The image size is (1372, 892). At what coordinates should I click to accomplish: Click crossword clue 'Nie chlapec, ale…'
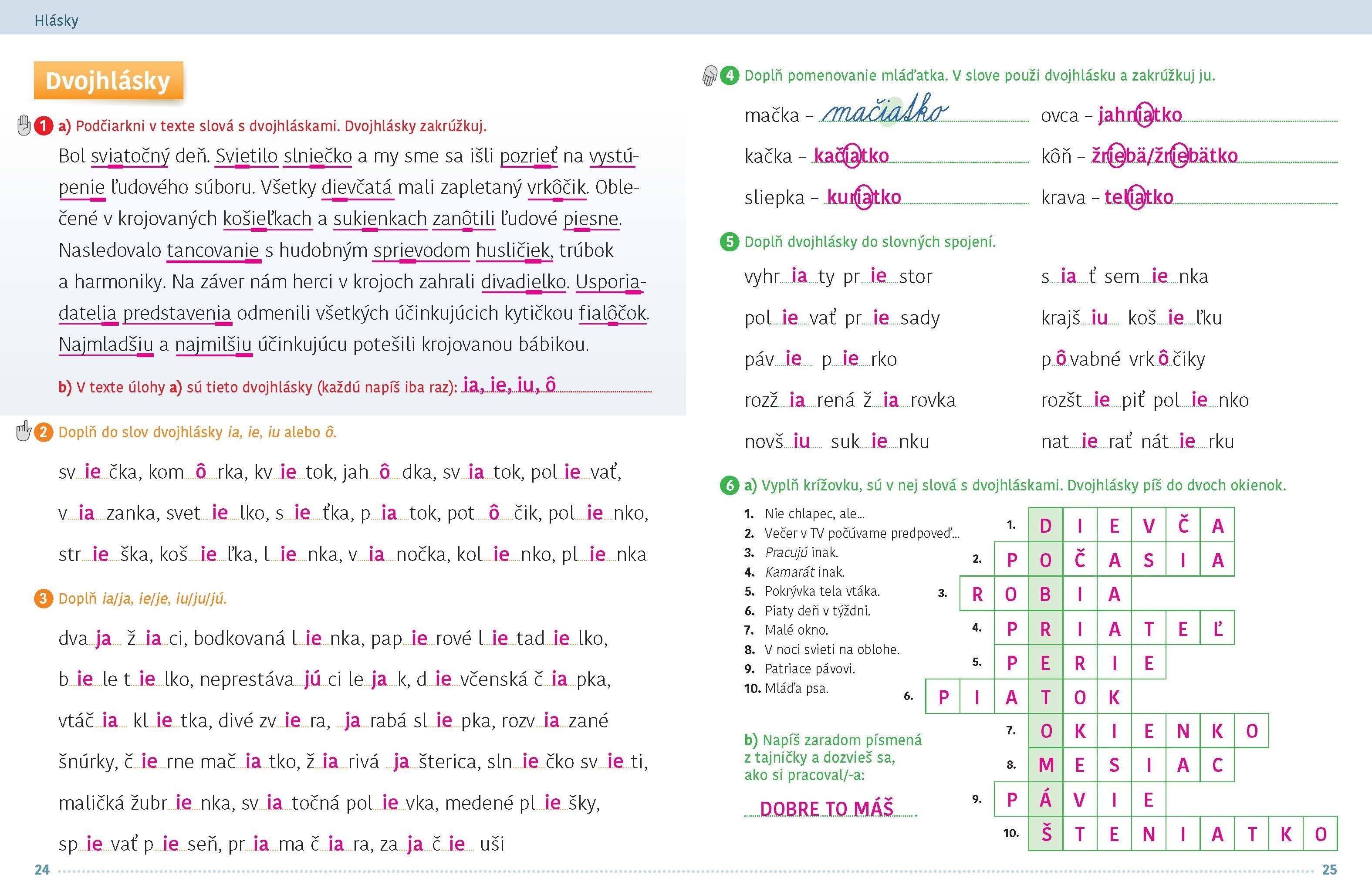814,514
